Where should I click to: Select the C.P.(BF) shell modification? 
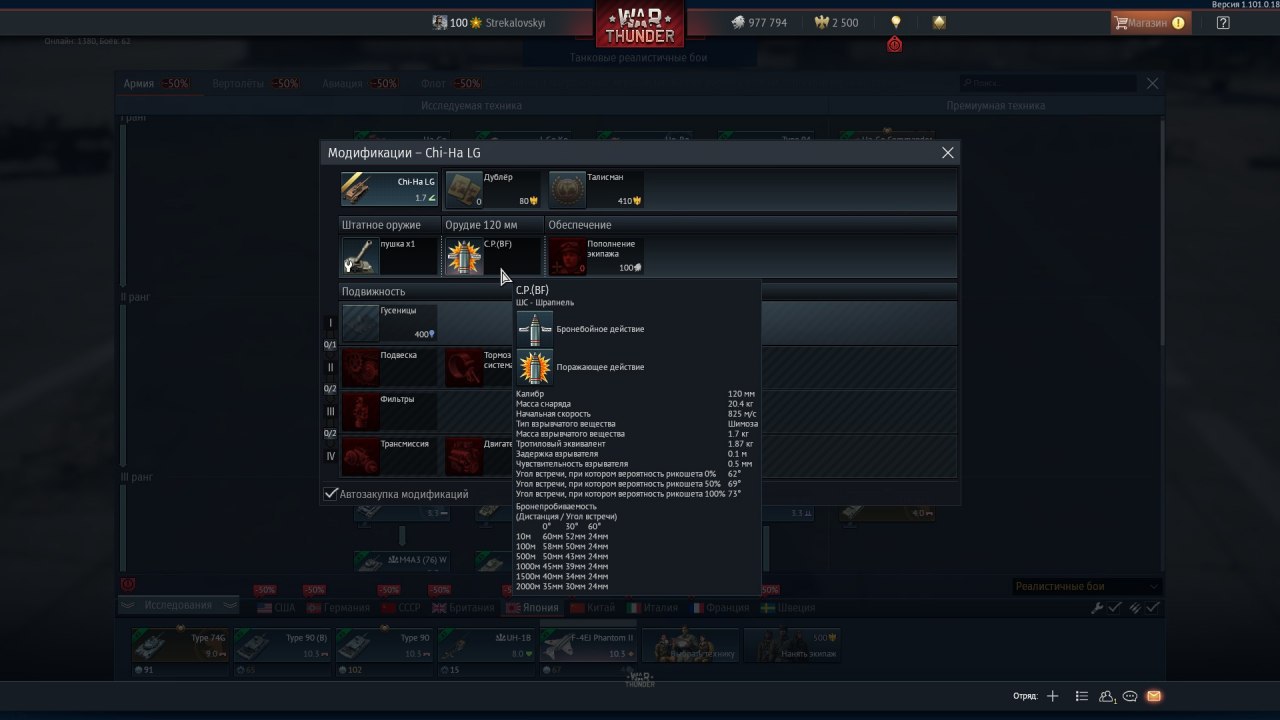click(493, 256)
